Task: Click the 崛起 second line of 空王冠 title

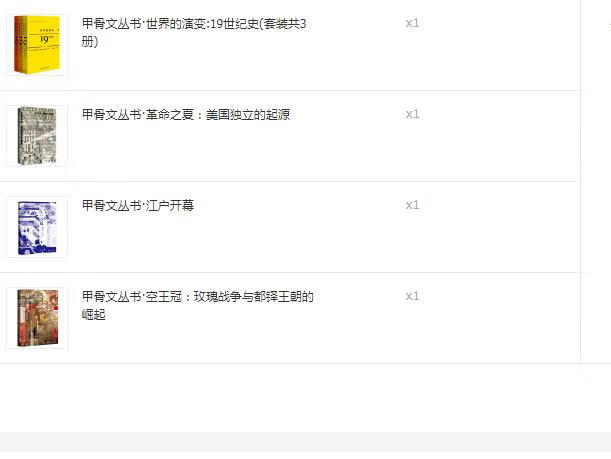Action: click(x=94, y=314)
